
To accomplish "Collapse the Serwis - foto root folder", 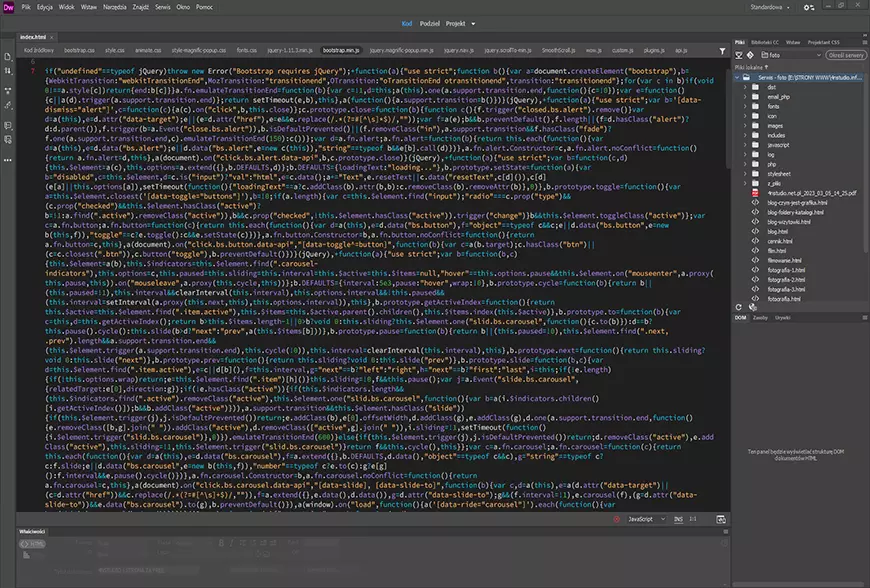I will 737,78.
